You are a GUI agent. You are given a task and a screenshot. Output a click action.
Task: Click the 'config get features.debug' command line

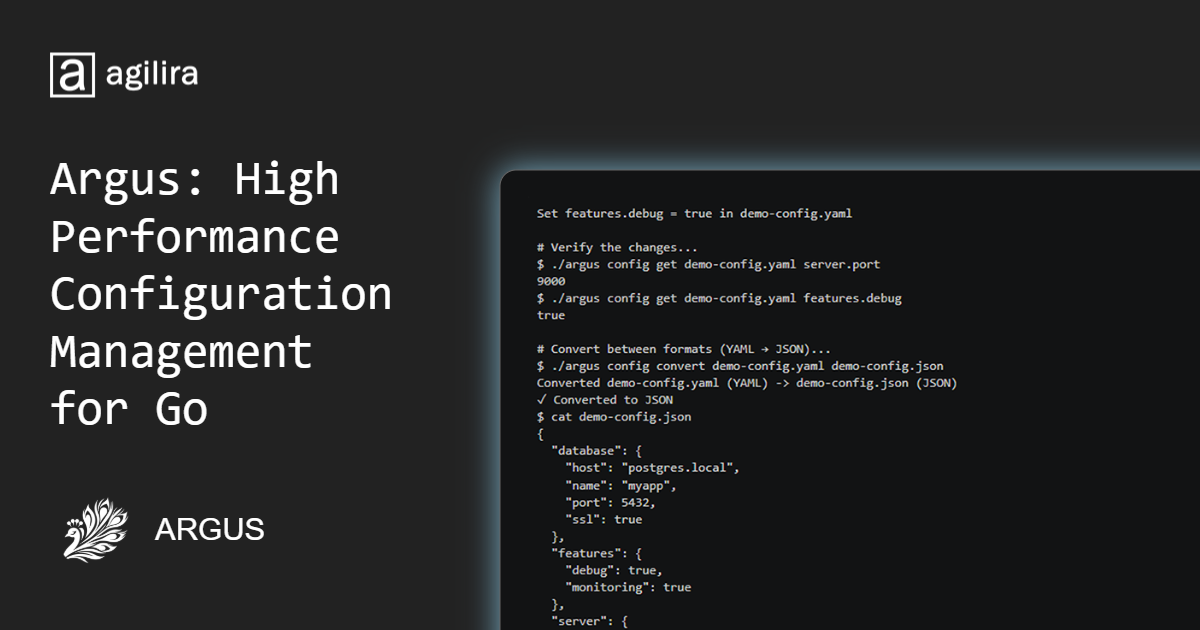tap(719, 298)
